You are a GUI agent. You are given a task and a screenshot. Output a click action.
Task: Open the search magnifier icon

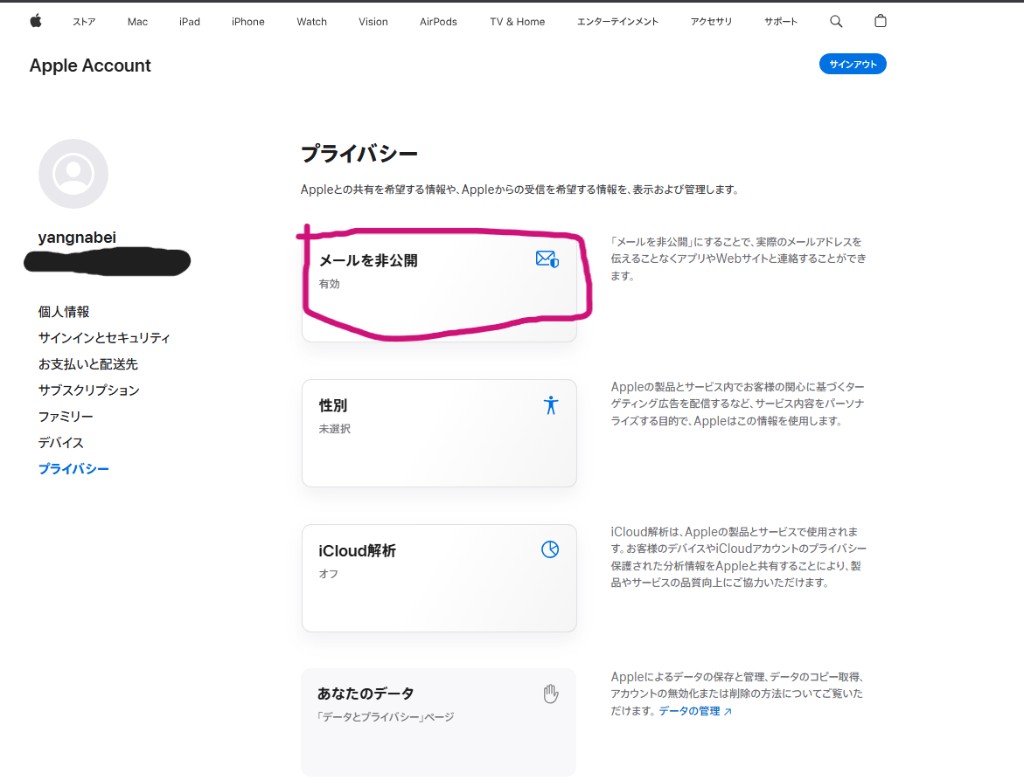tap(836, 22)
